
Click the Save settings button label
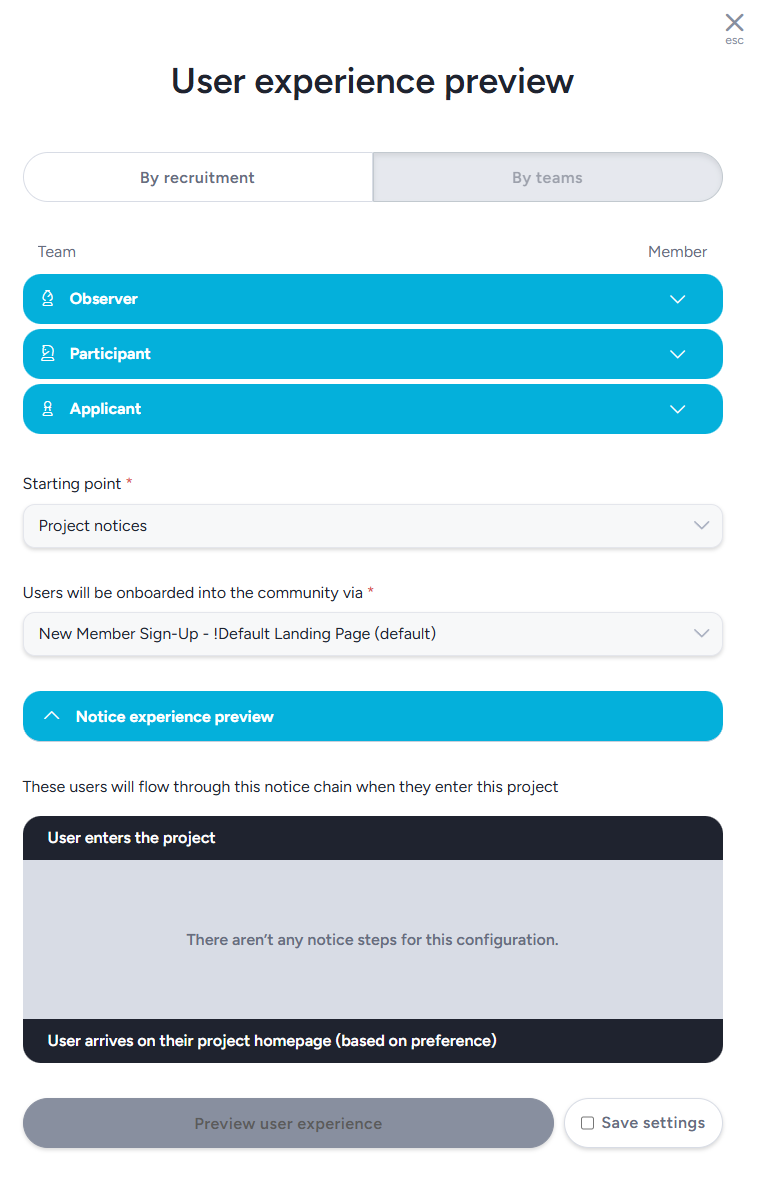point(653,1123)
